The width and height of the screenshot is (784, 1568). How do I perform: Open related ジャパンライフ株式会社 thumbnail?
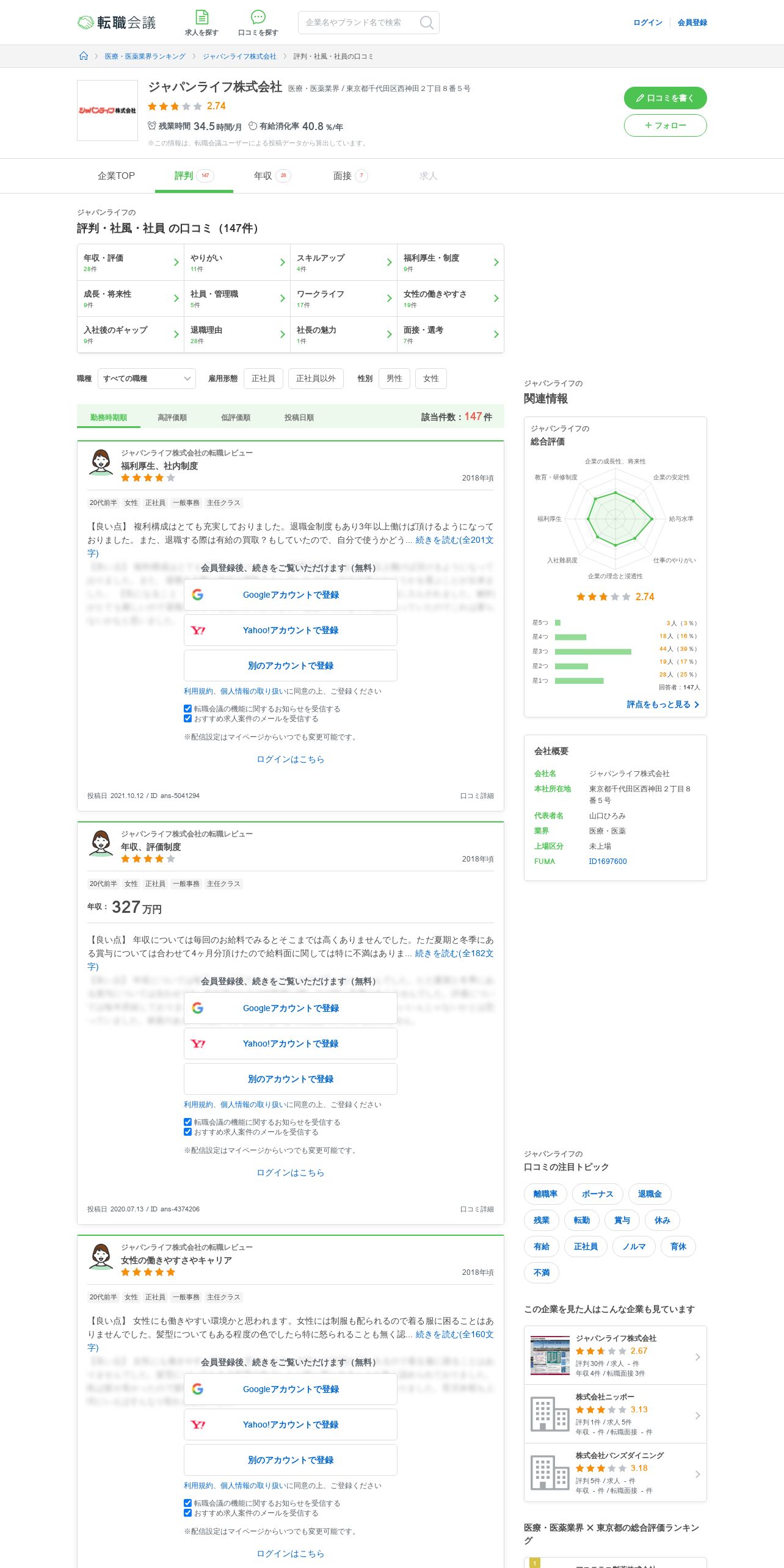[550, 1356]
